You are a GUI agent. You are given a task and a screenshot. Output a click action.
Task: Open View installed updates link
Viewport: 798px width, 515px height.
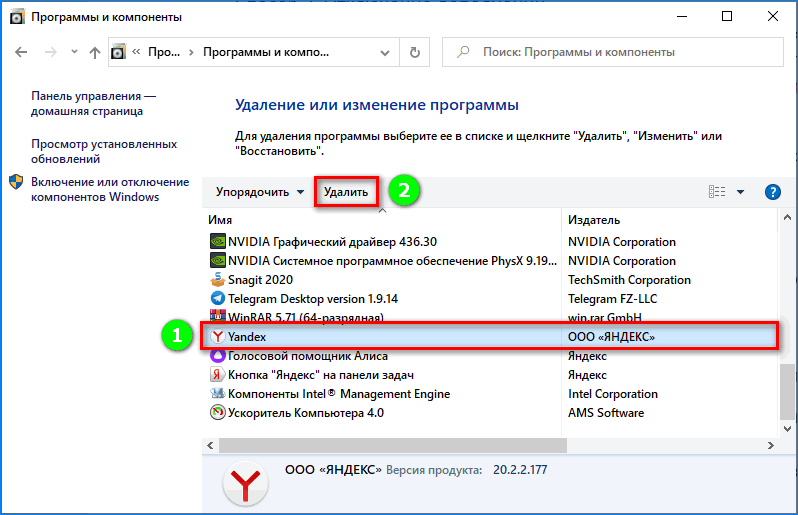coord(104,151)
